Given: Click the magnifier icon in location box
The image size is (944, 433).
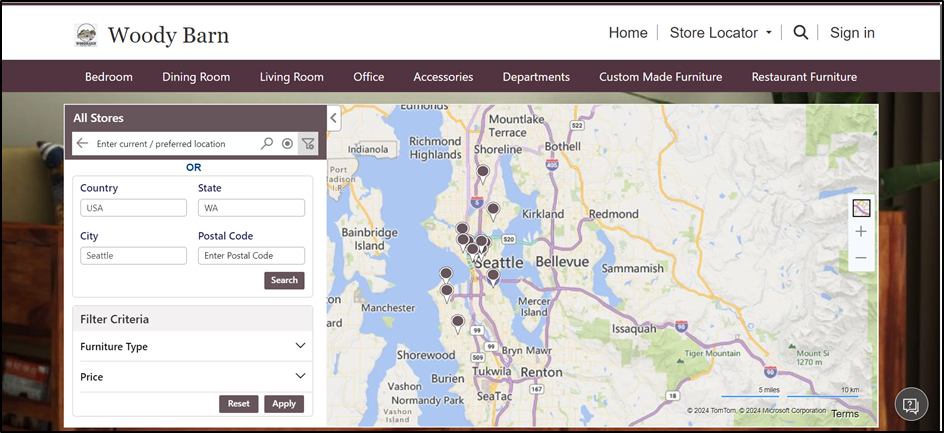Looking at the screenshot, I should coord(267,144).
